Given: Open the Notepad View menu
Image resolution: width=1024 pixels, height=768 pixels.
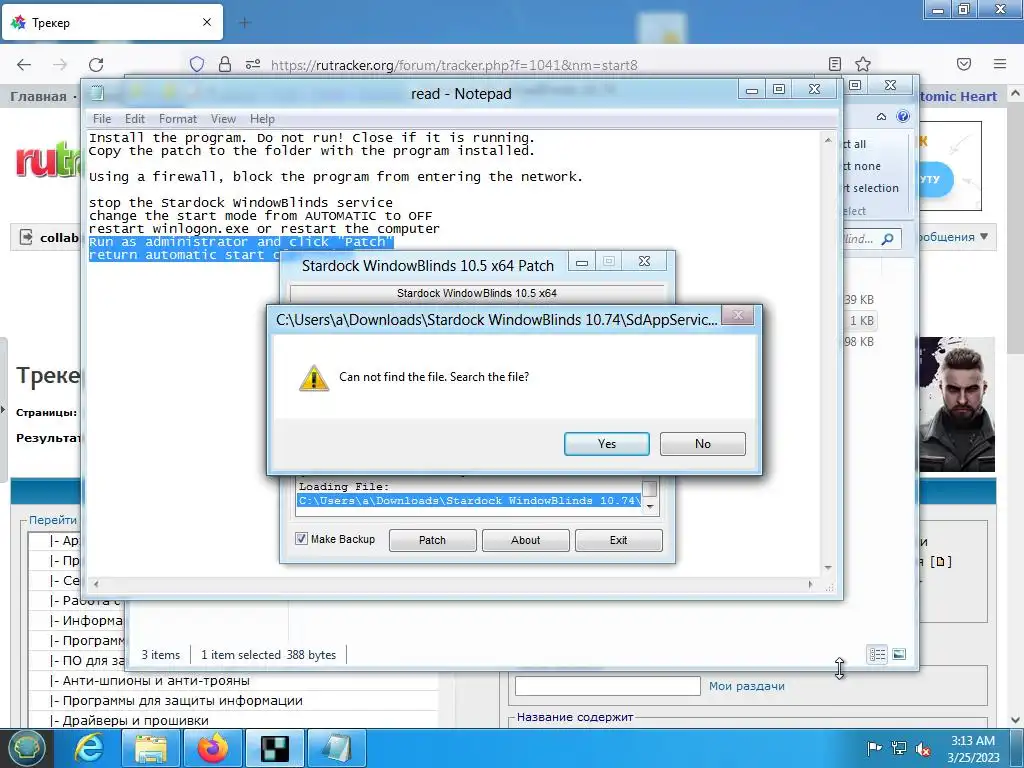Looking at the screenshot, I should coord(223,119).
